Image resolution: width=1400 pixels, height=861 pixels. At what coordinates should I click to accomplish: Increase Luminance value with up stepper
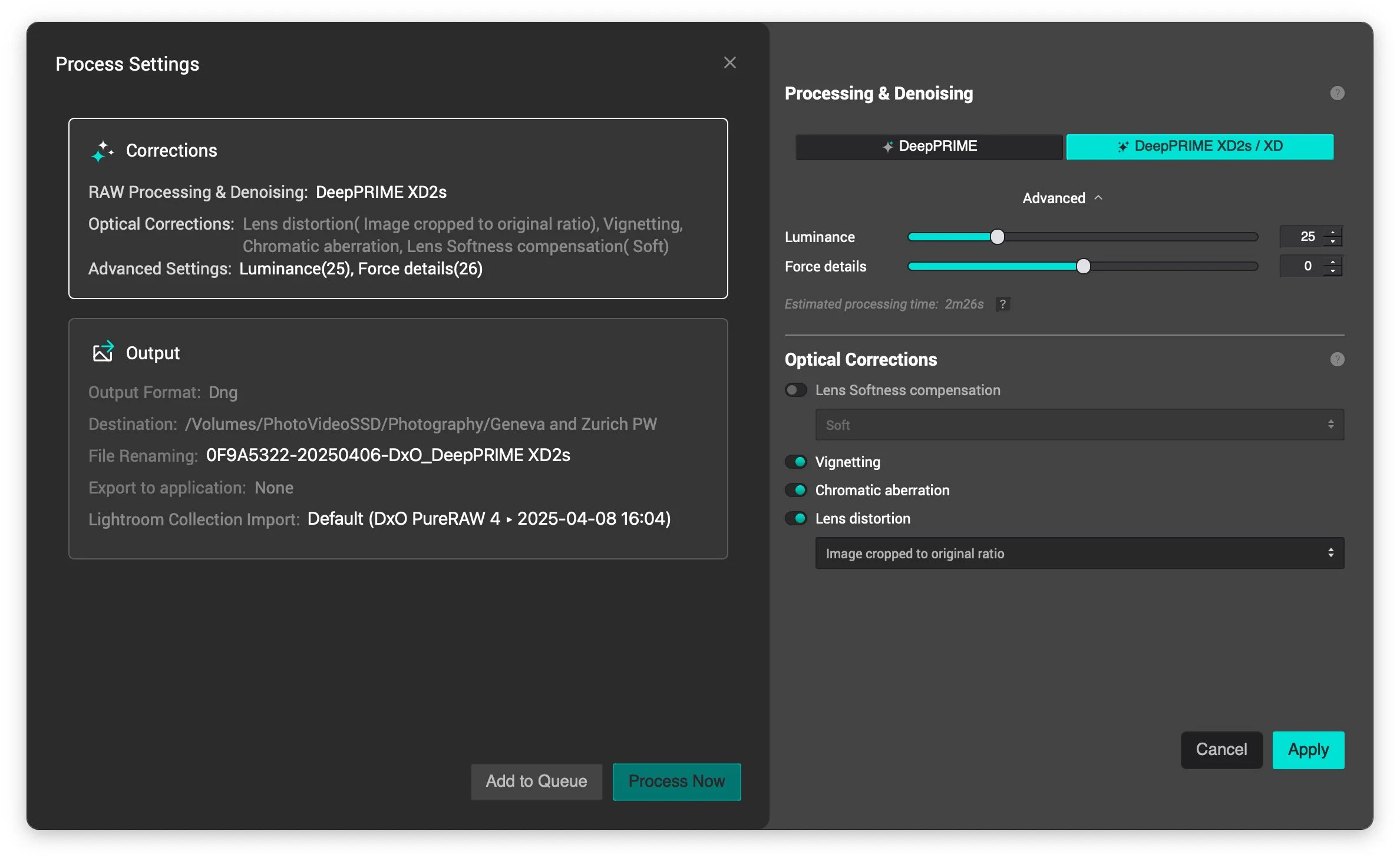click(x=1333, y=231)
